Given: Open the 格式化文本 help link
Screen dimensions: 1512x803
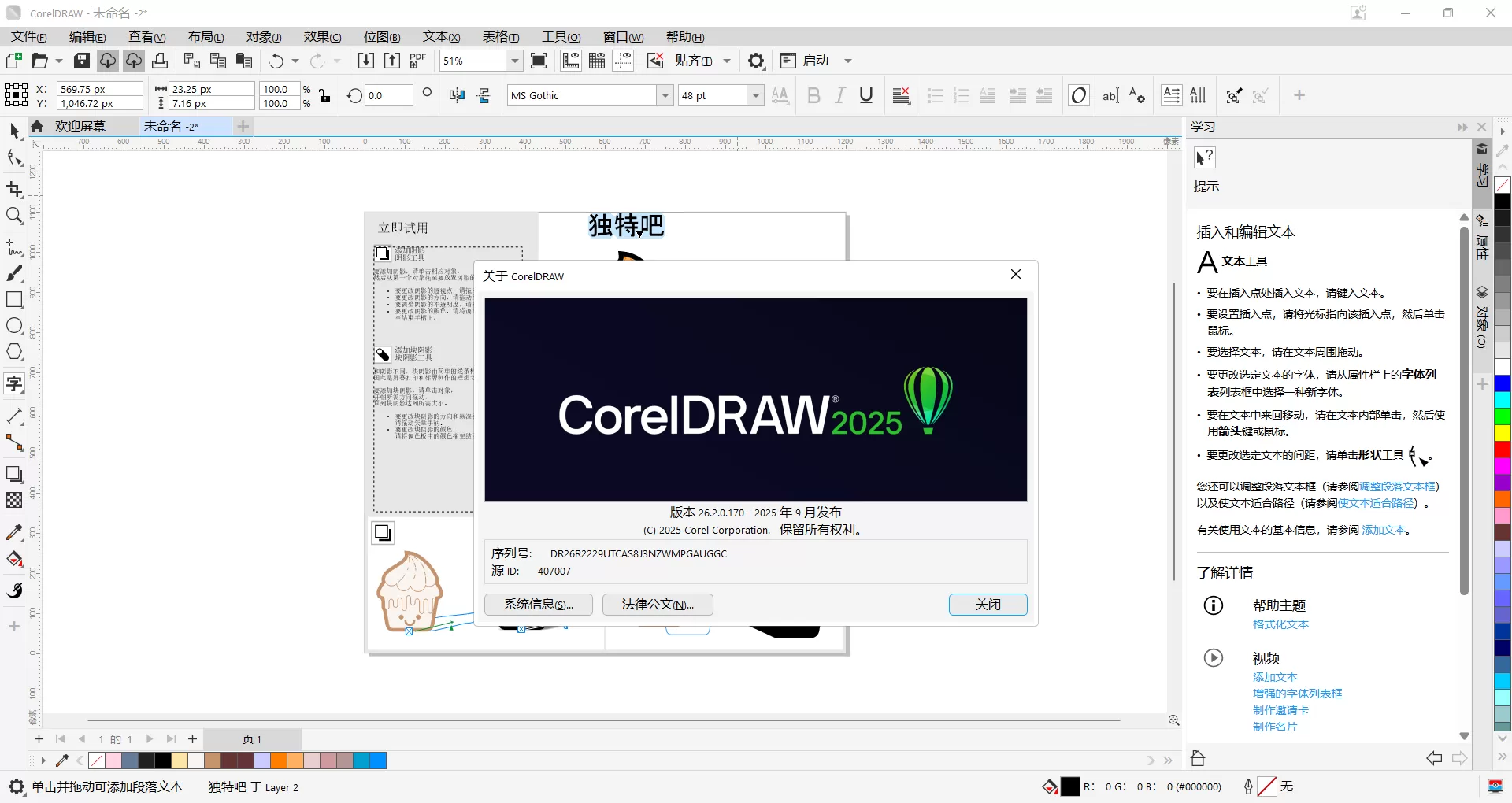Looking at the screenshot, I should click(x=1280, y=624).
